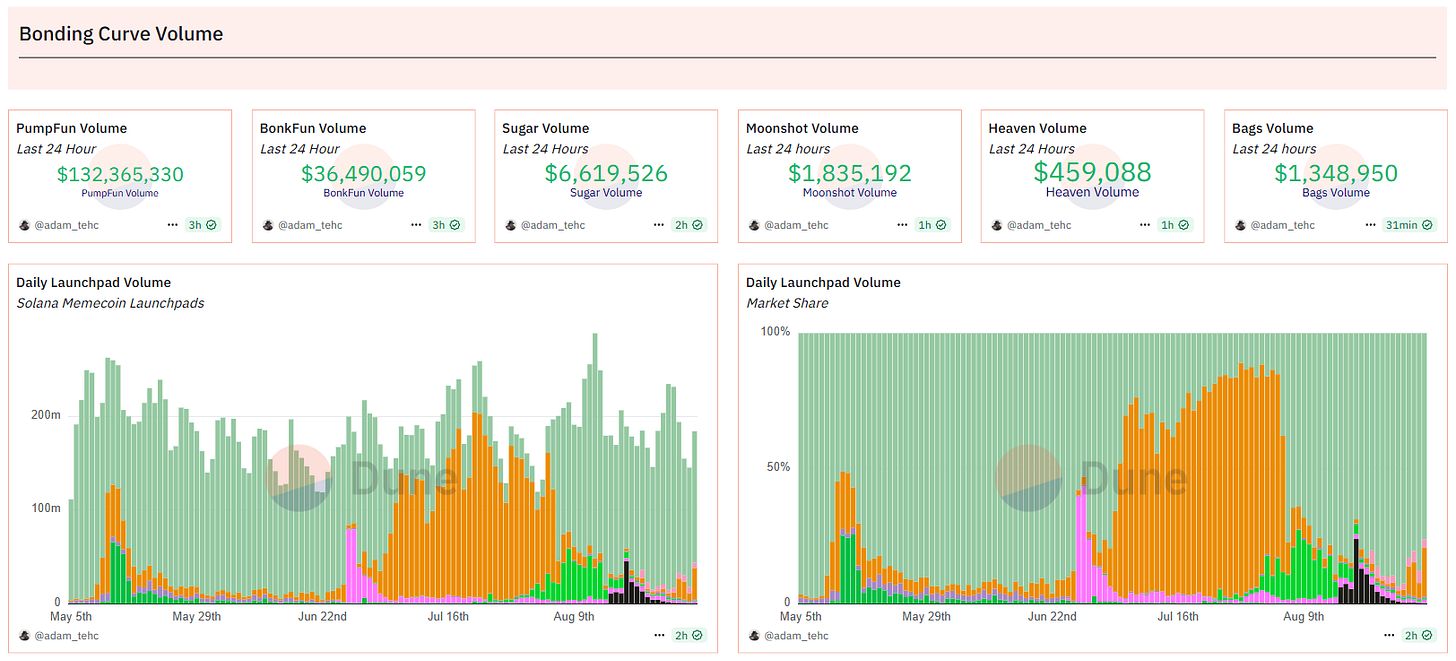Screen dimensions: 1456x661
Task: Click the author avatar in Bags Volume card
Action: click(x=1241, y=225)
